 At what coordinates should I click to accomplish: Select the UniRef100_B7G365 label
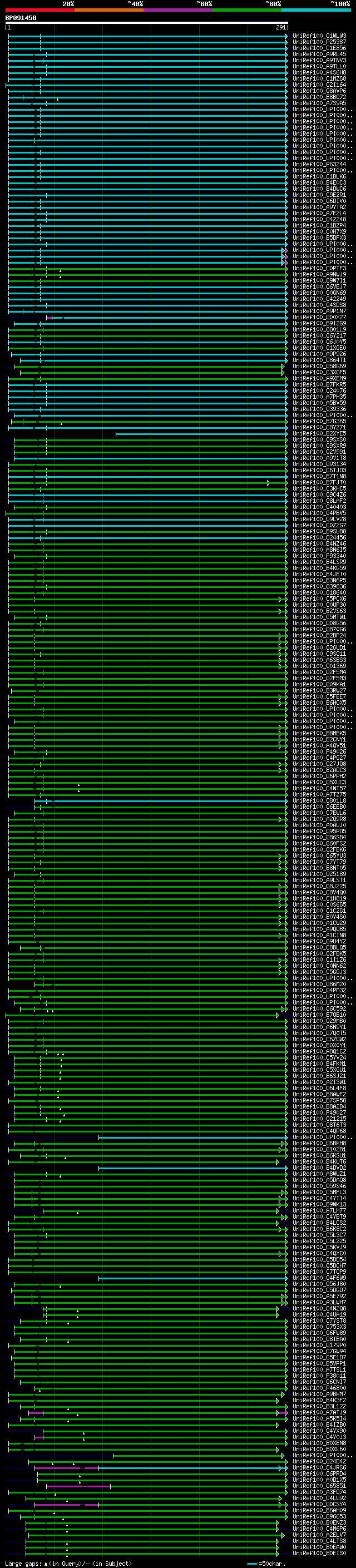(319, 421)
